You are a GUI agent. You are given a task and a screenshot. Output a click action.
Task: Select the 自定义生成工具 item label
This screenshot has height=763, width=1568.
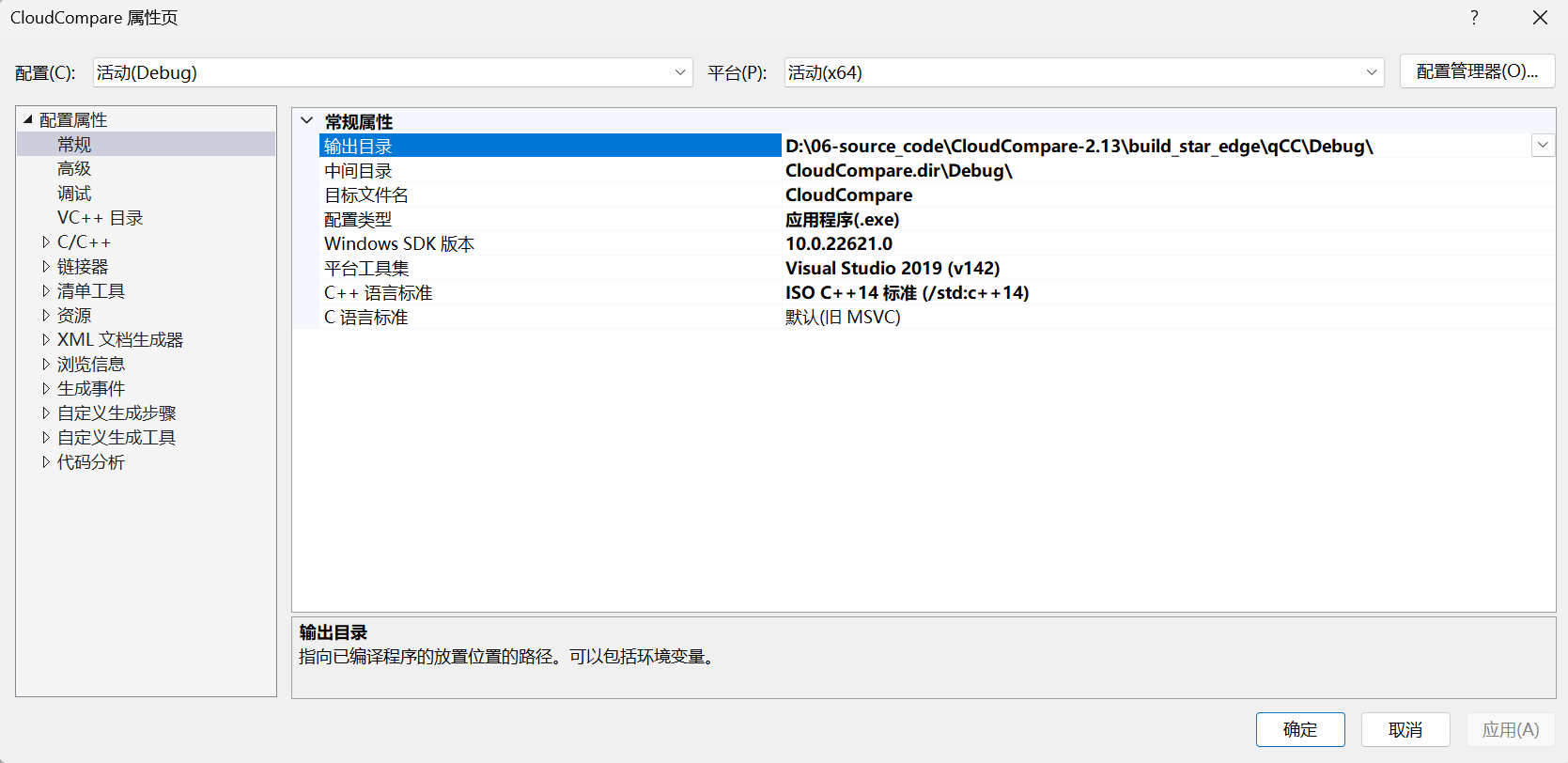coord(116,437)
